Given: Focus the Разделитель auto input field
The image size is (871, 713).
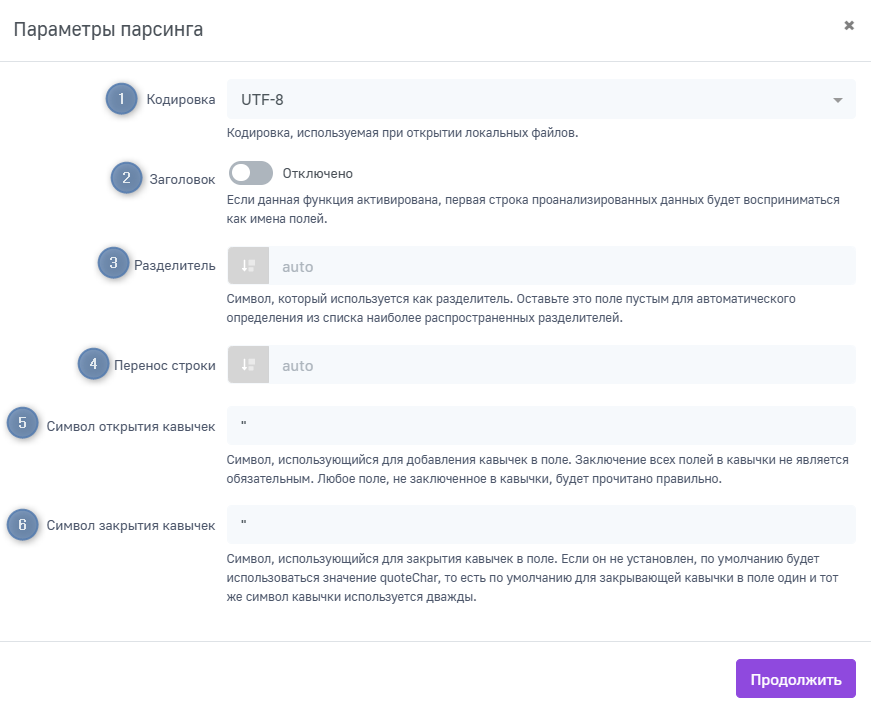Looking at the screenshot, I should coord(560,266).
